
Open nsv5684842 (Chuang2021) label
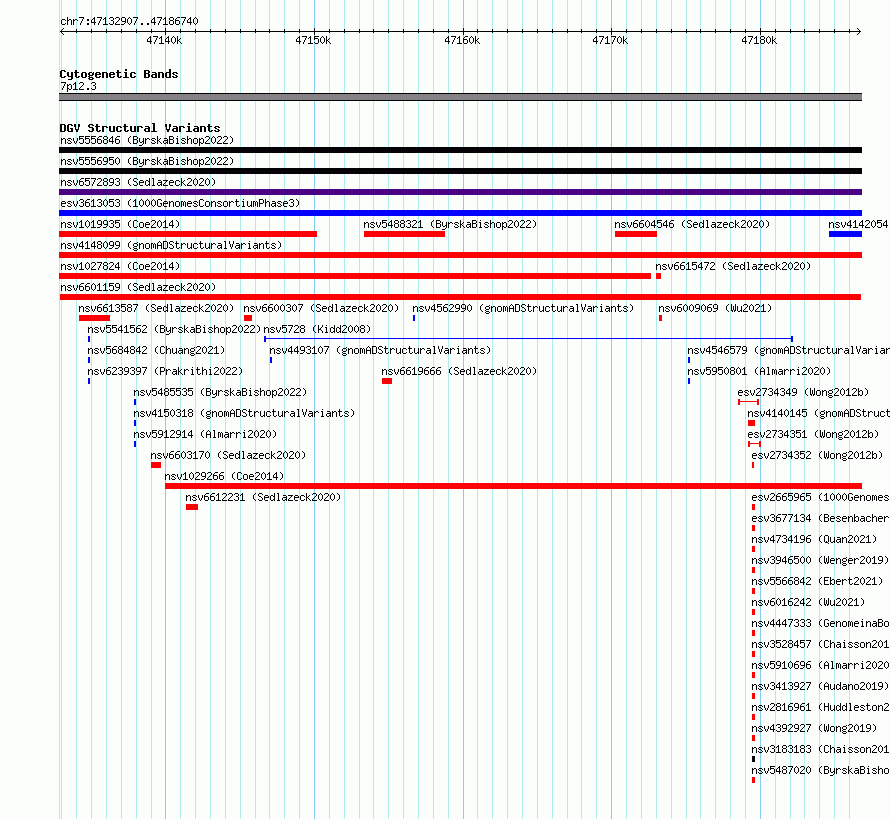point(156,350)
